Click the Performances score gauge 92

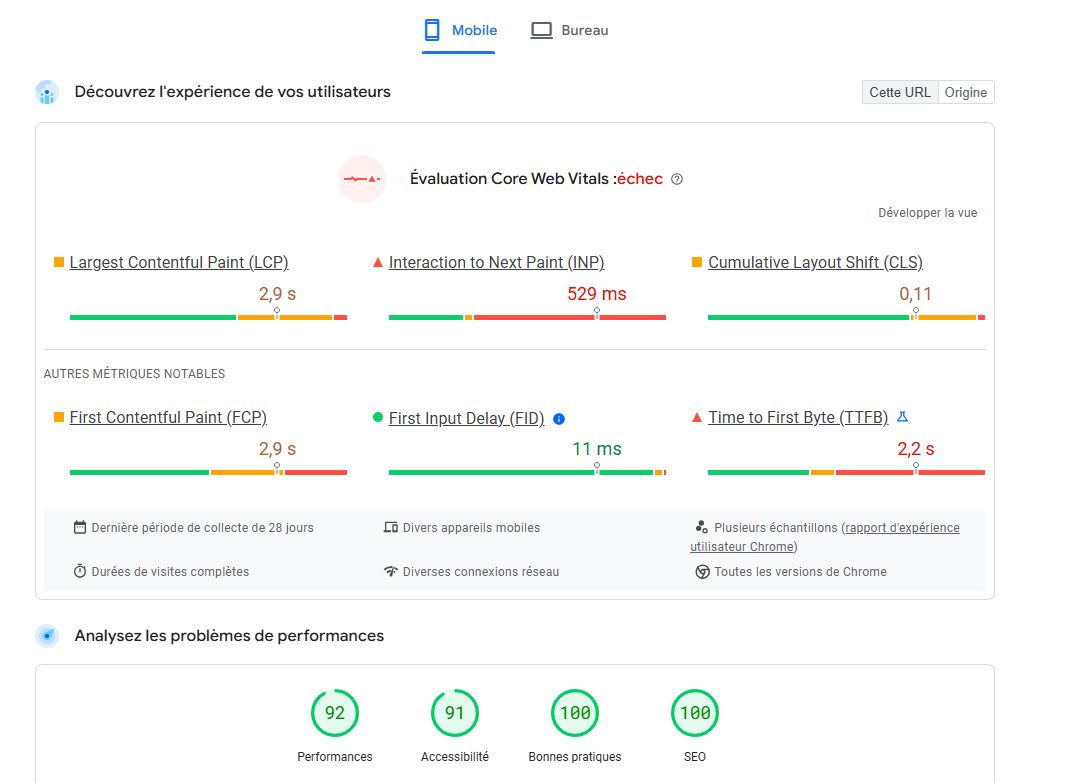334,713
